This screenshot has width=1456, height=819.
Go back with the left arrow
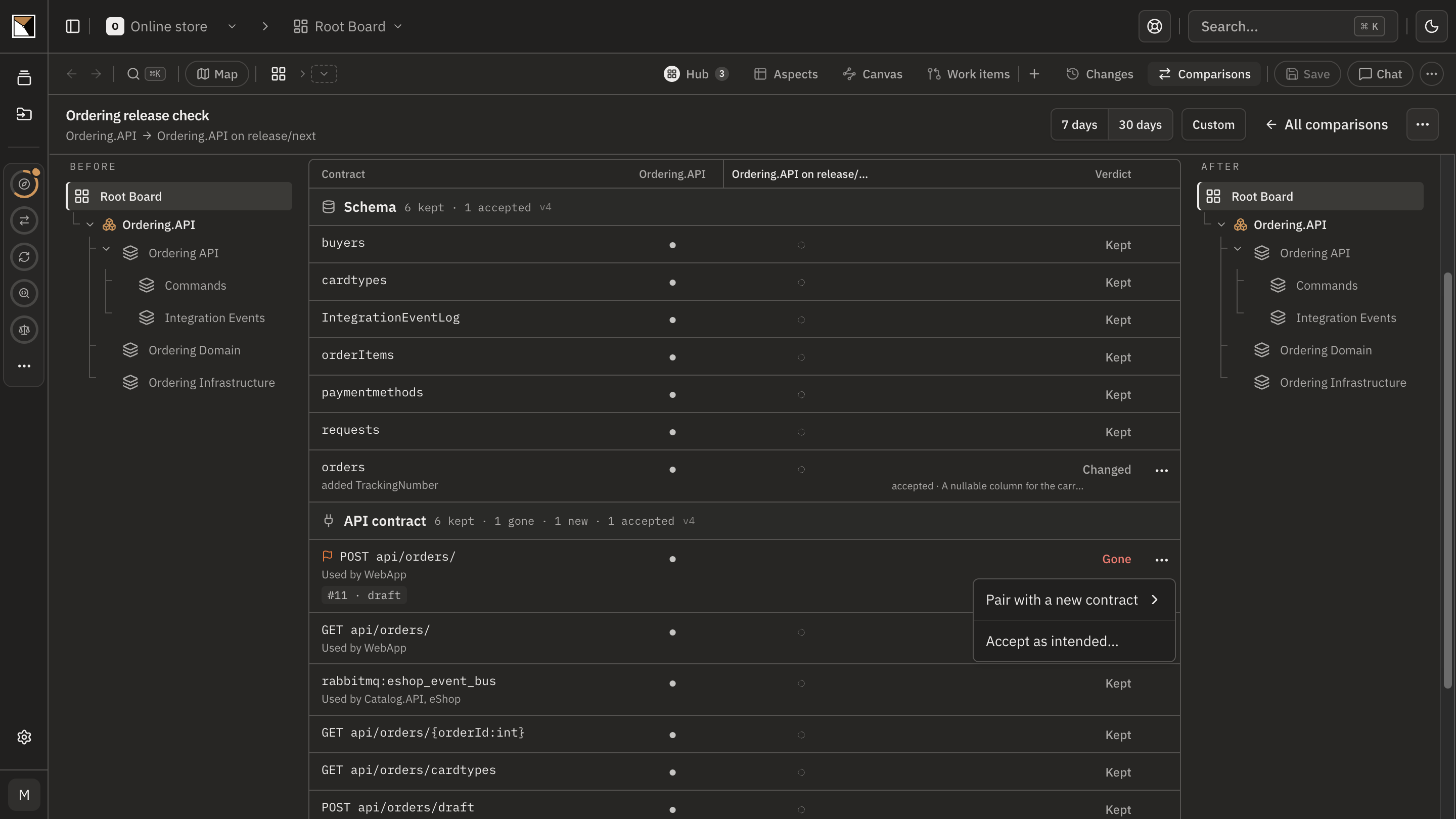point(71,74)
